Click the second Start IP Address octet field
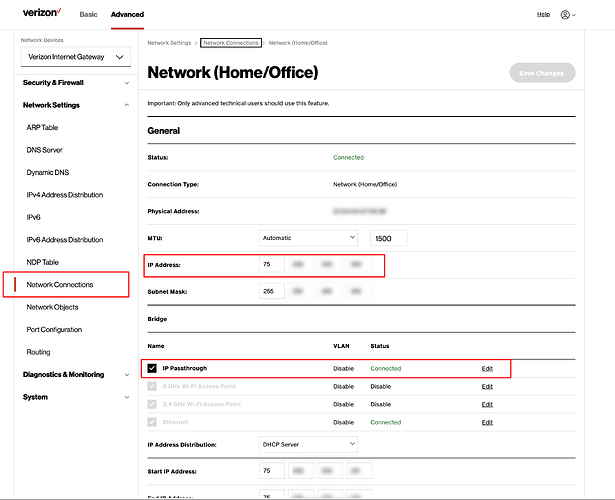Screen dimensions: 615x500 pyautogui.click(x=301, y=471)
